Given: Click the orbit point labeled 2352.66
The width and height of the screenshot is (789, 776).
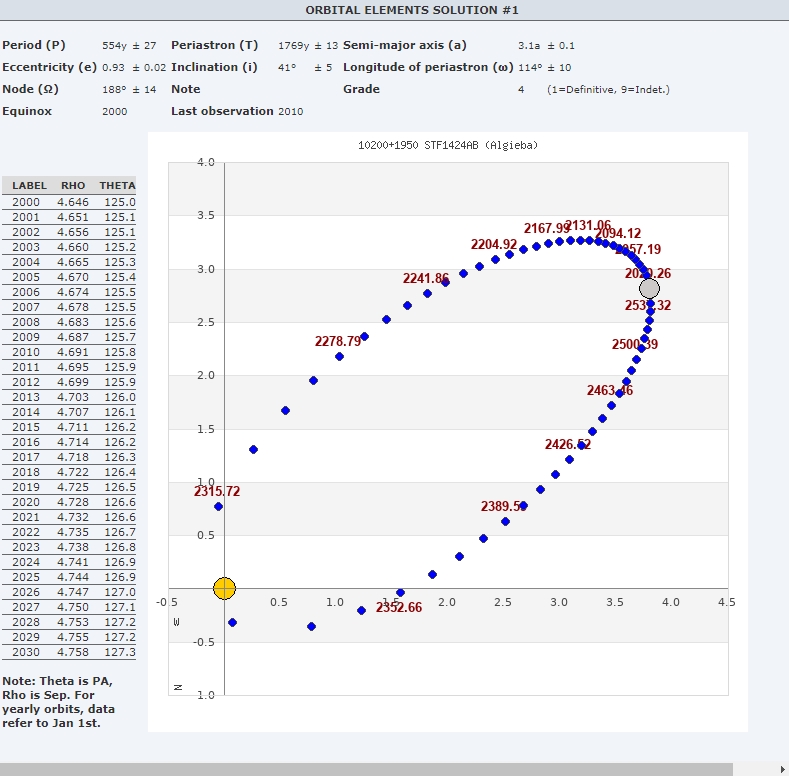Looking at the screenshot, I should pos(400,593).
